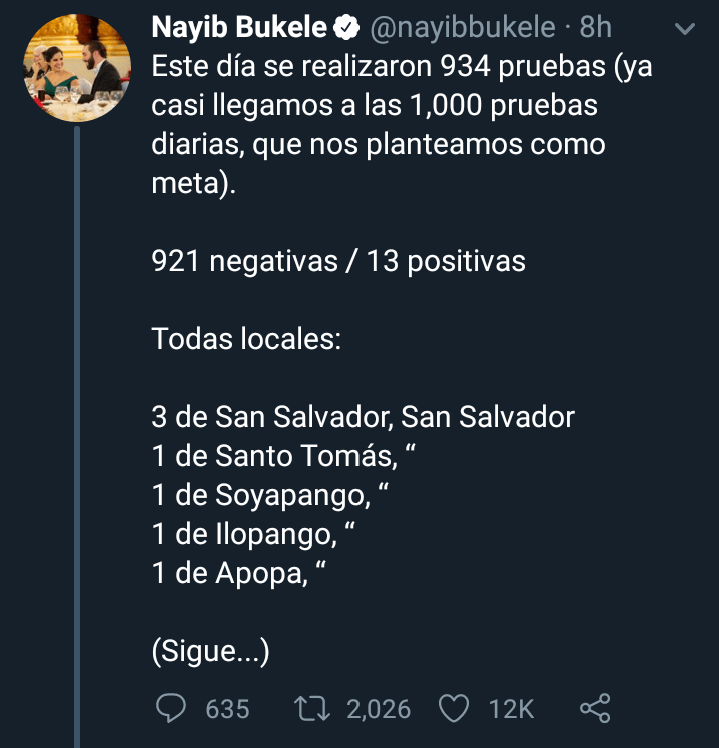Viewport: 719px width, 748px height.
Task: Click the 2,026 retweets count
Action: coord(378,709)
